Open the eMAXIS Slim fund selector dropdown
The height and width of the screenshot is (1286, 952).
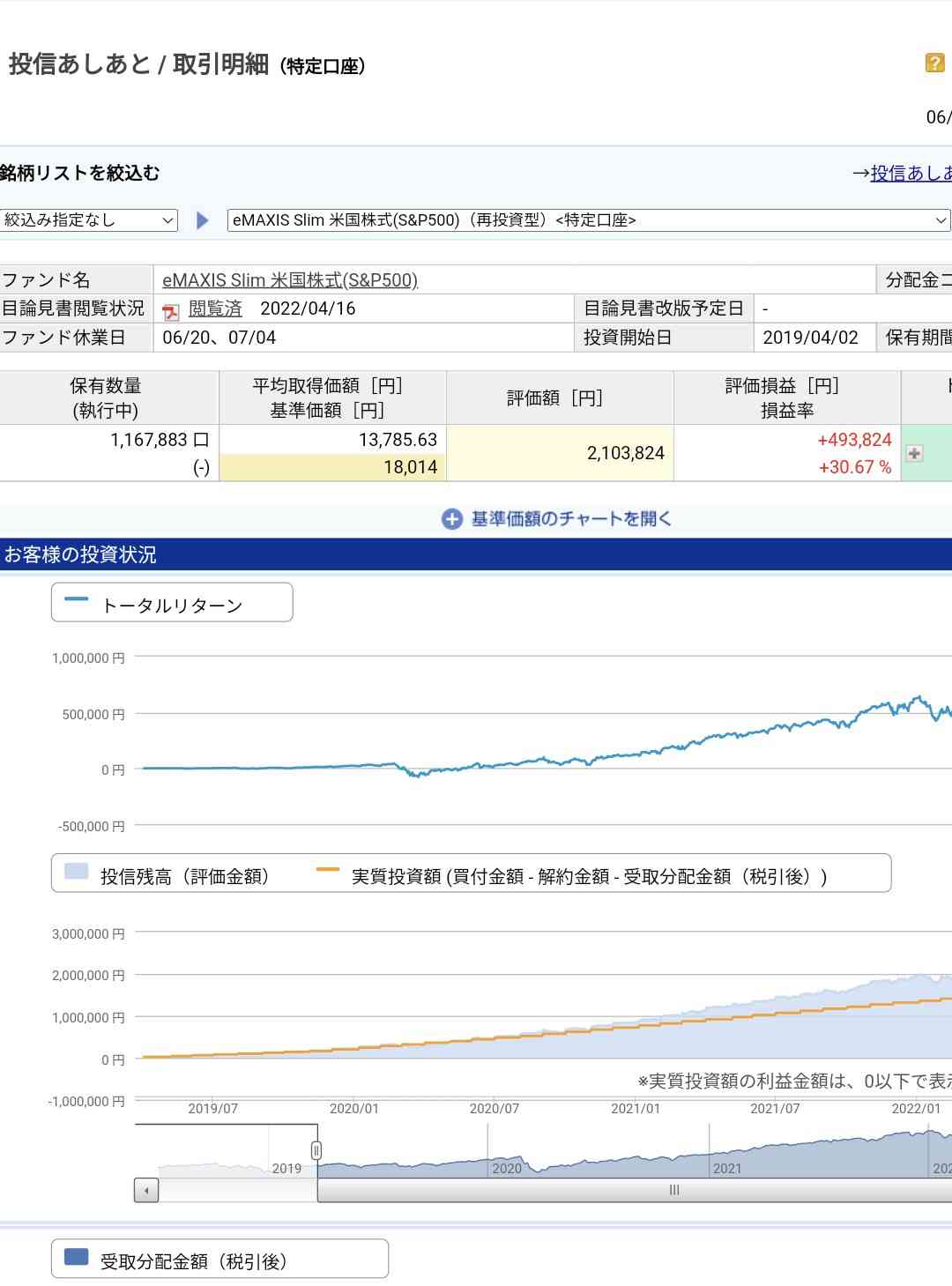pos(589,220)
